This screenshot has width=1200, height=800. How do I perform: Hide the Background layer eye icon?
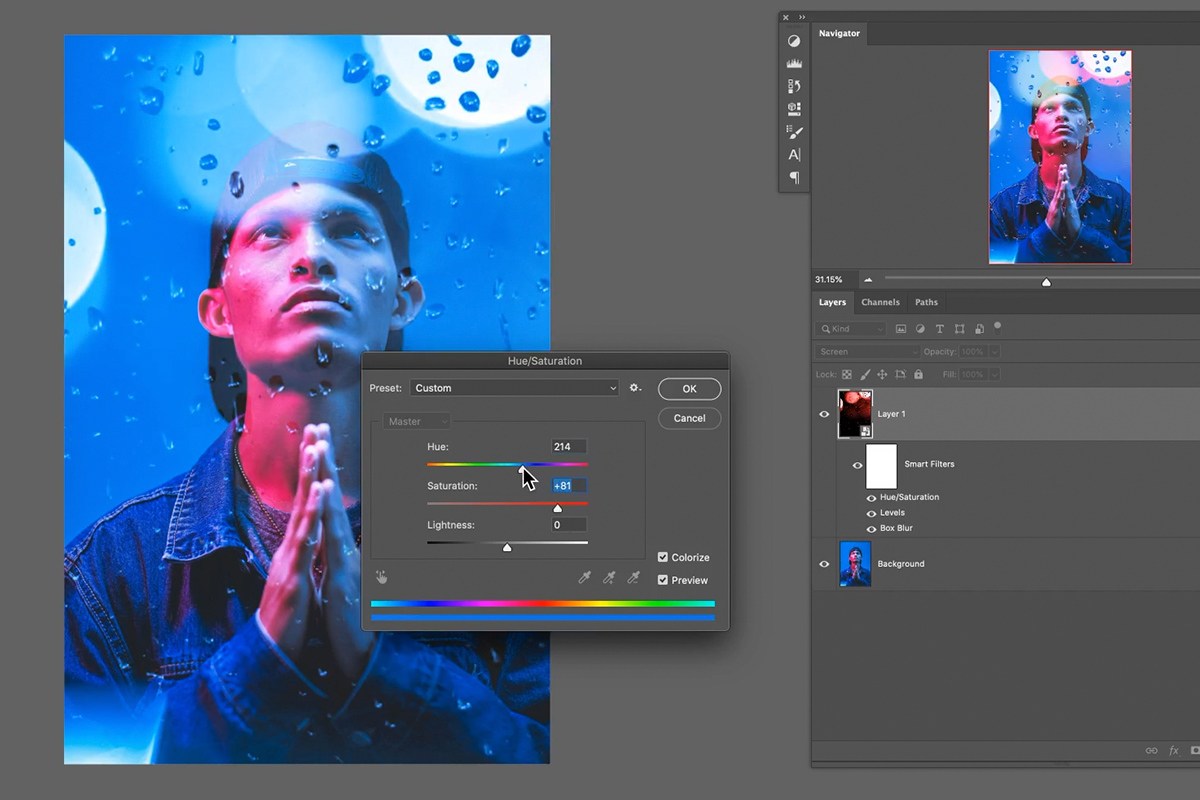tap(824, 564)
